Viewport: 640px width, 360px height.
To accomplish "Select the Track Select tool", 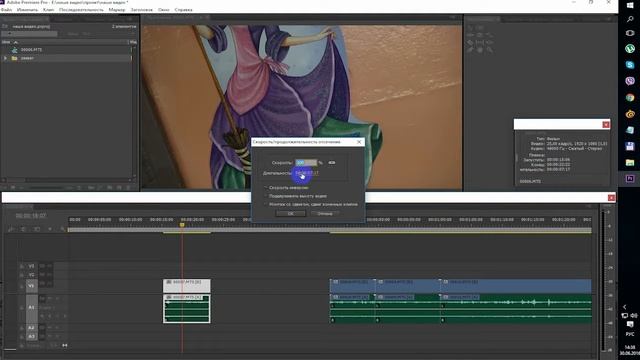I will click(x=480, y=28).
